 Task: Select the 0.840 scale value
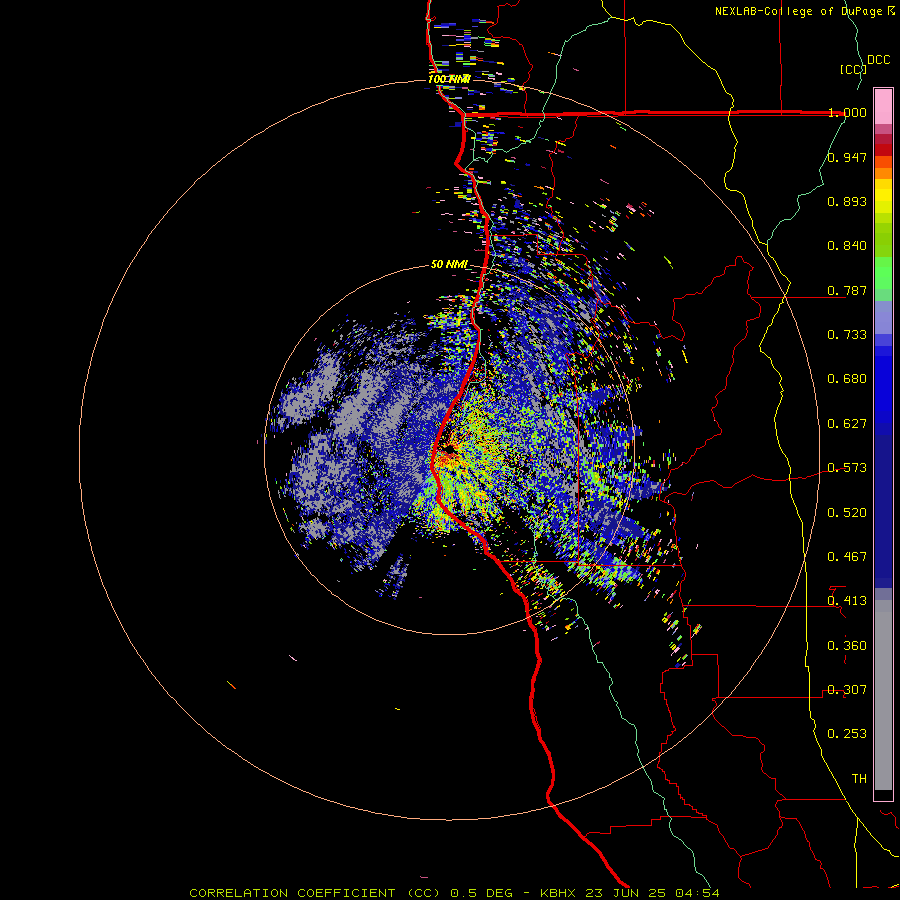tap(847, 246)
